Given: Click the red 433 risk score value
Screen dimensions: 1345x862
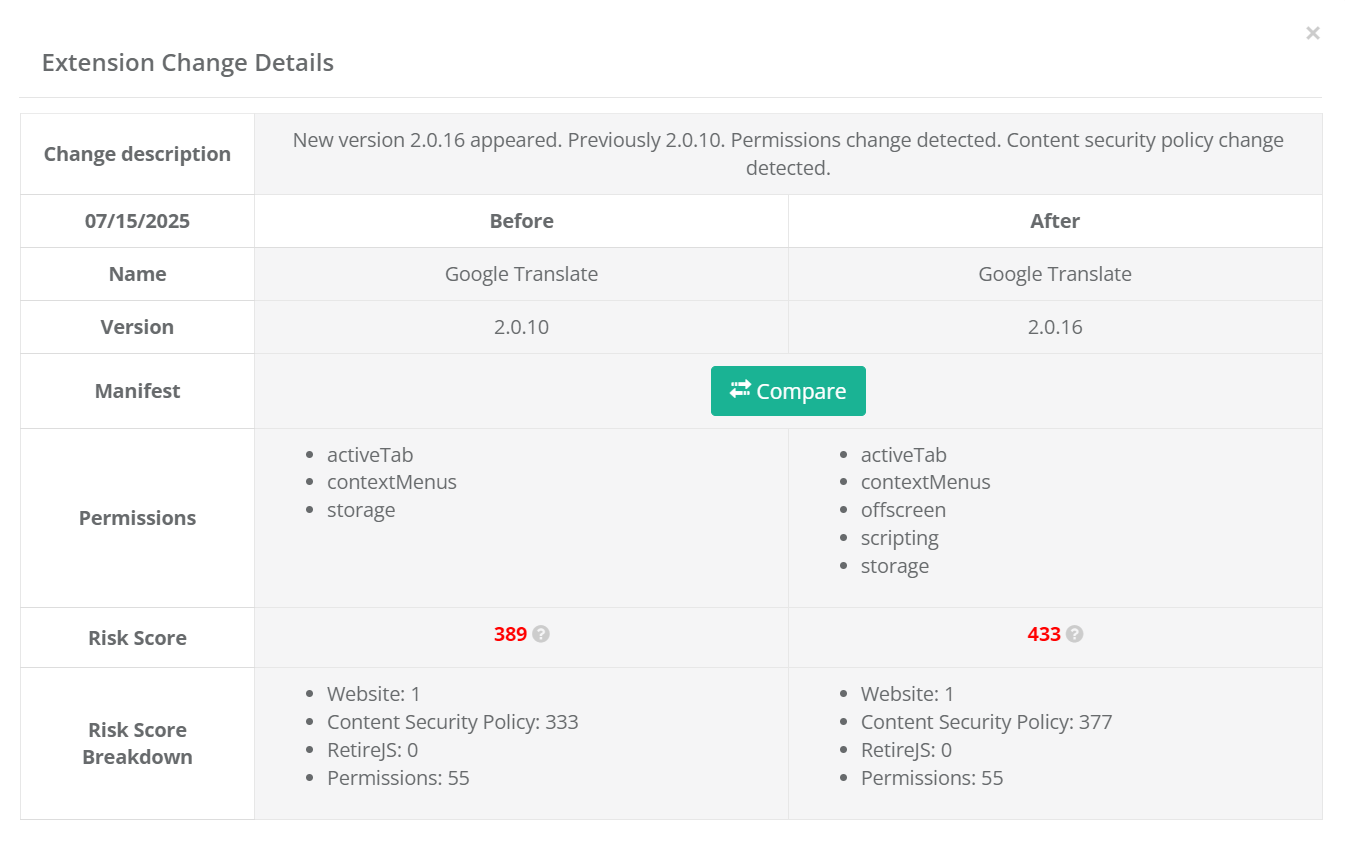Looking at the screenshot, I should (1043, 634).
